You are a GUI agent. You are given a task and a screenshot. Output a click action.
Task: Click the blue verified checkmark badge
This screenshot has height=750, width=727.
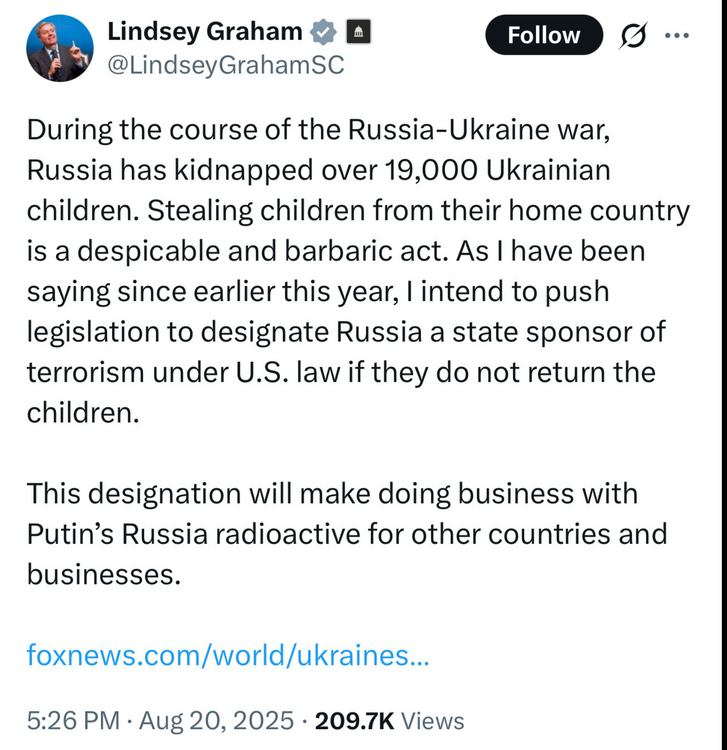coord(323,32)
